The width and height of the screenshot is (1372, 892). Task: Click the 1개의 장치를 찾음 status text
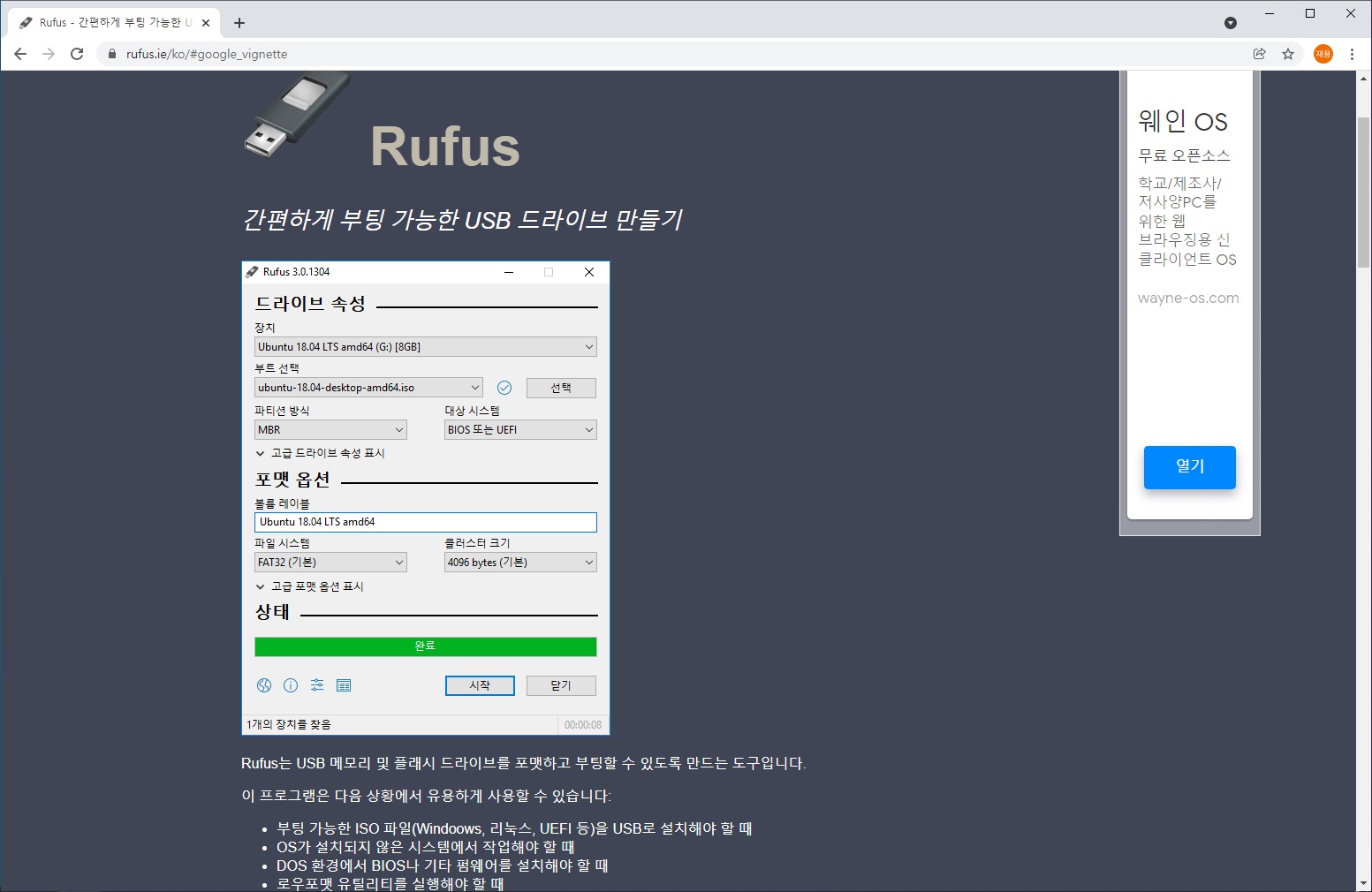click(x=289, y=725)
